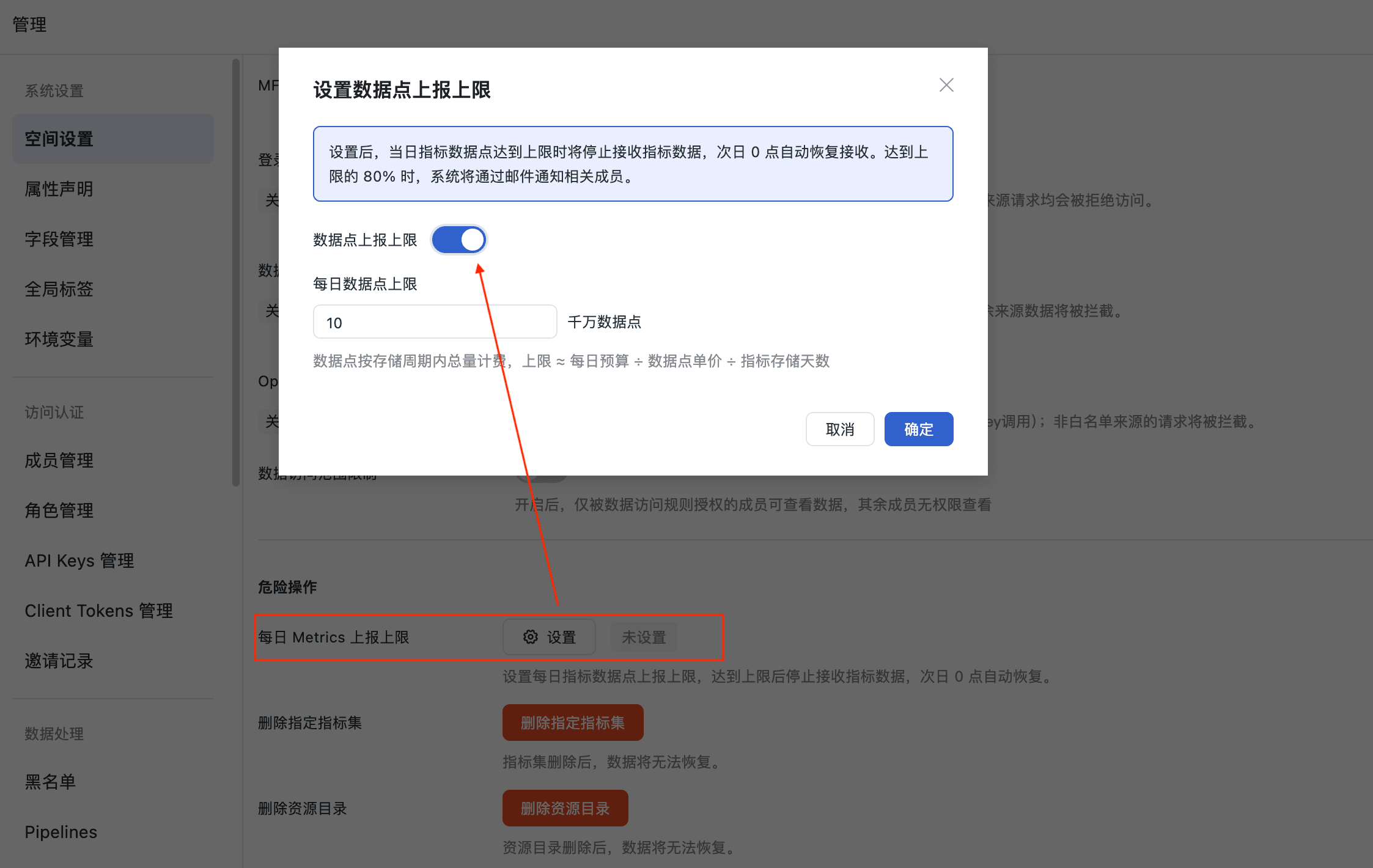
Task: Open 属性声明 in the sidebar
Action: [59, 189]
